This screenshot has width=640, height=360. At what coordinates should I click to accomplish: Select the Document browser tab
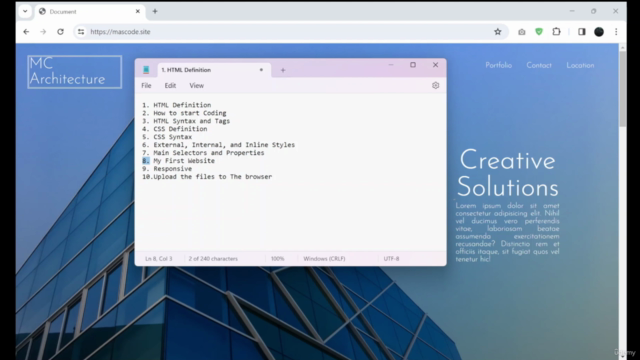coord(89,11)
